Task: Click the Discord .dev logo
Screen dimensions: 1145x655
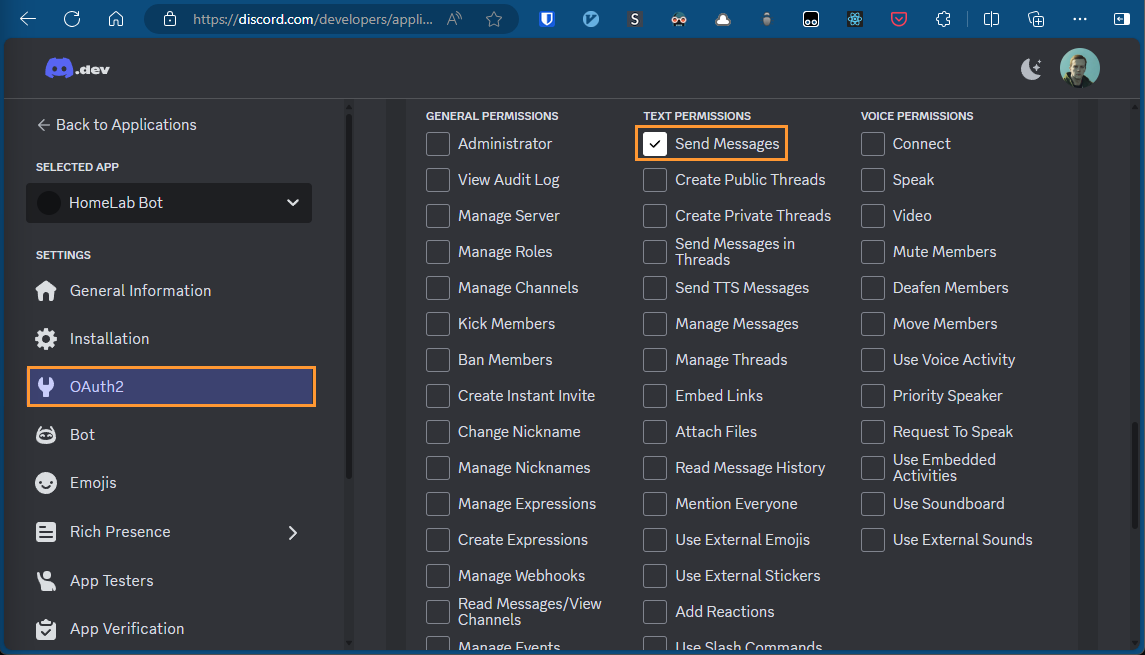Action: pyautogui.click(x=77, y=69)
